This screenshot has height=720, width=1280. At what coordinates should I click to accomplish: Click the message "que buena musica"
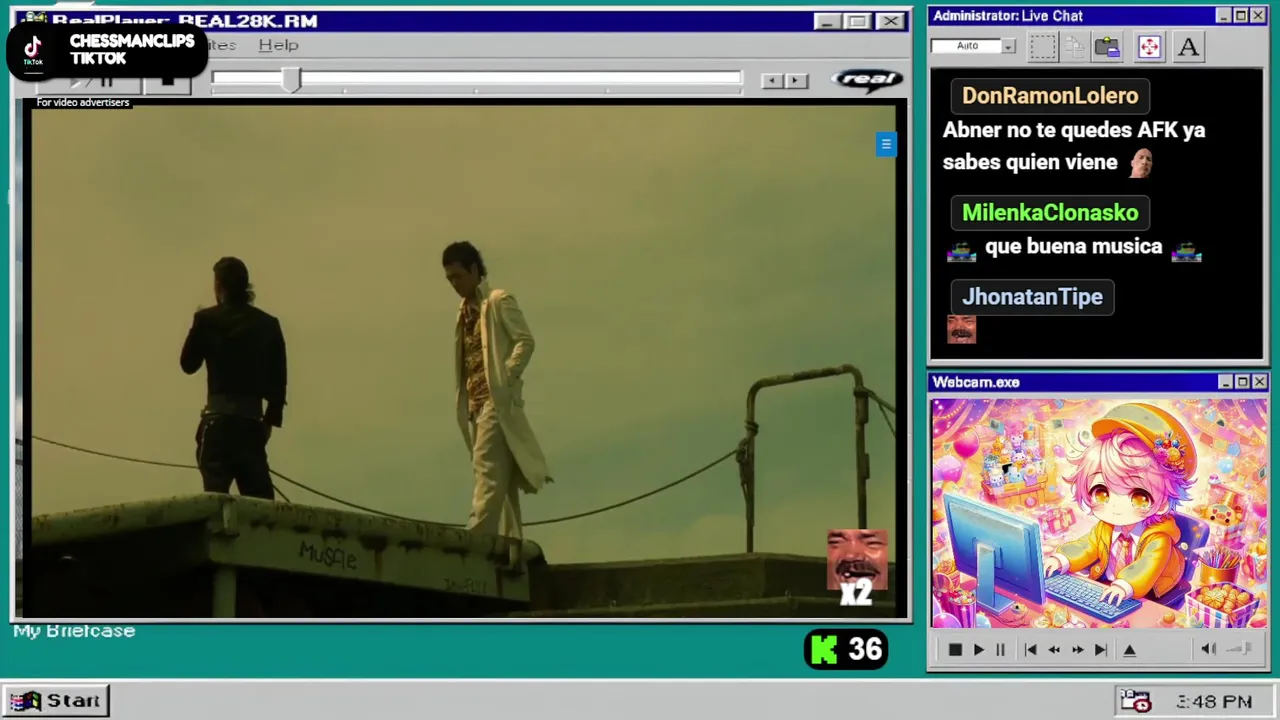(1073, 247)
